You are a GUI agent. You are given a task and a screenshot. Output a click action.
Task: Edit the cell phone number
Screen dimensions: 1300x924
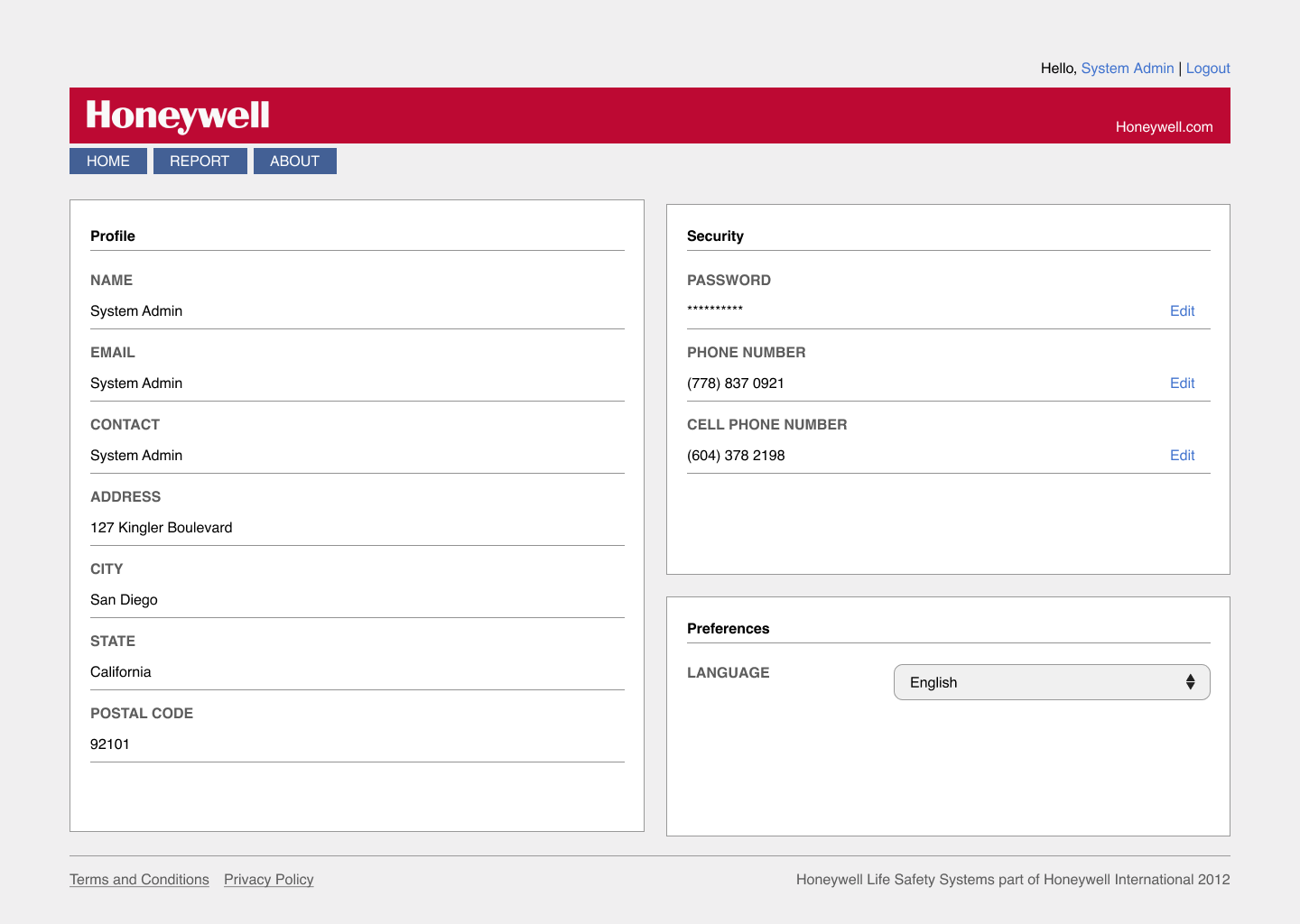tap(1182, 455)
